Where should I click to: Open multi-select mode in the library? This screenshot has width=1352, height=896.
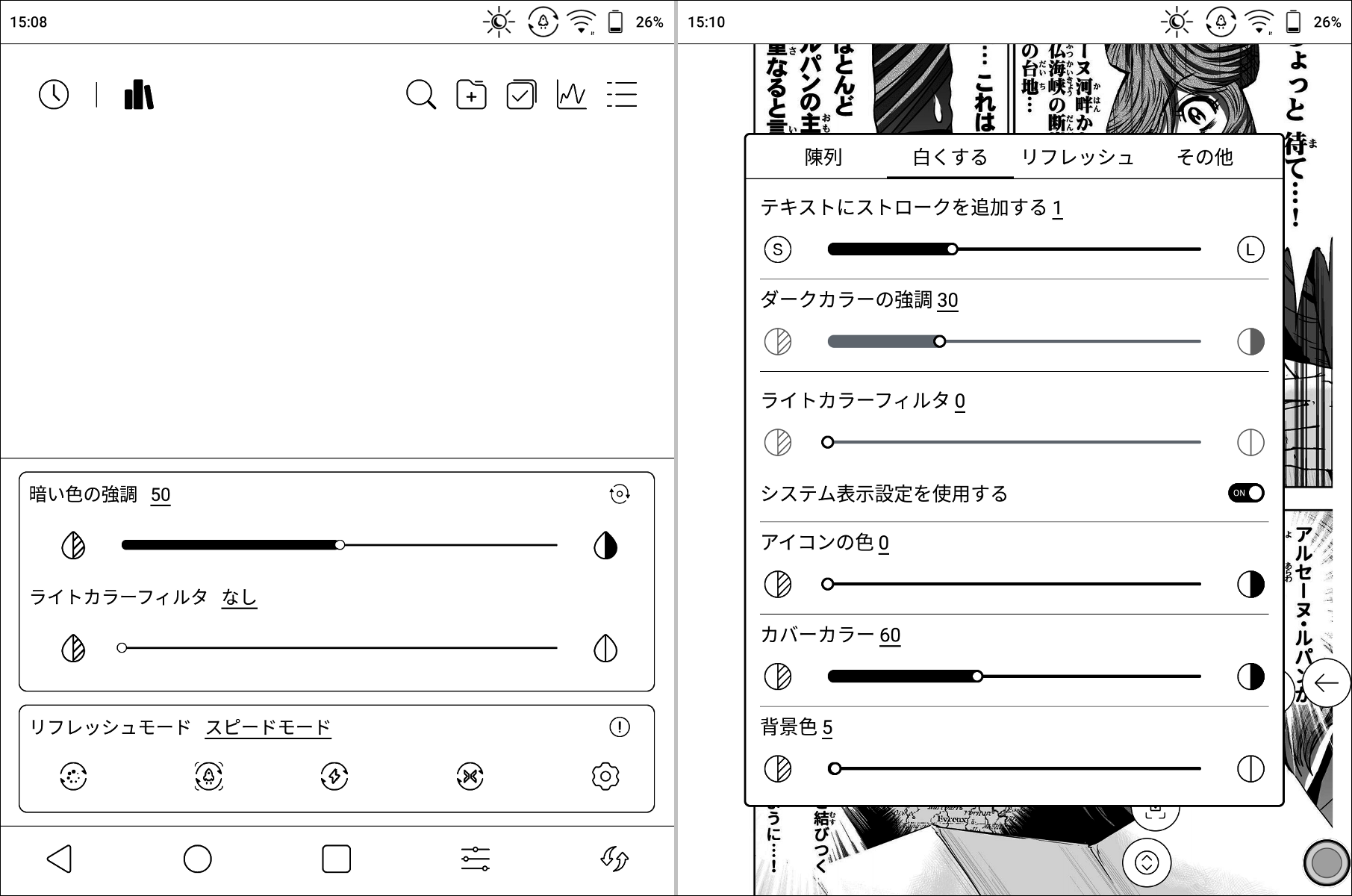521,94
